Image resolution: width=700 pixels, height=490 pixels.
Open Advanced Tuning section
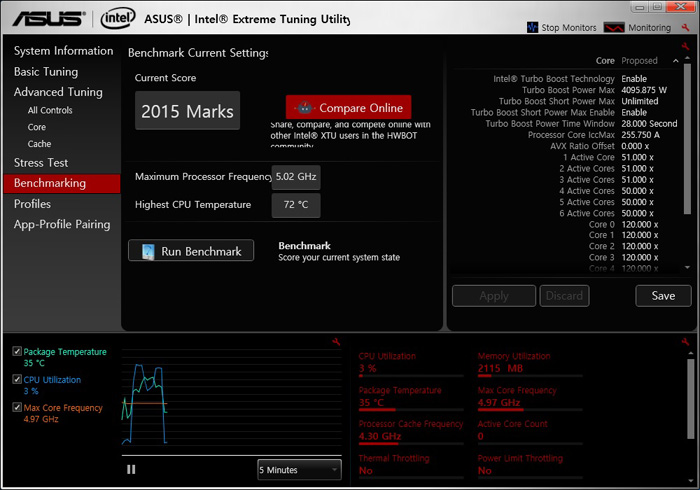pyautogui.click(x=58, y=92)
